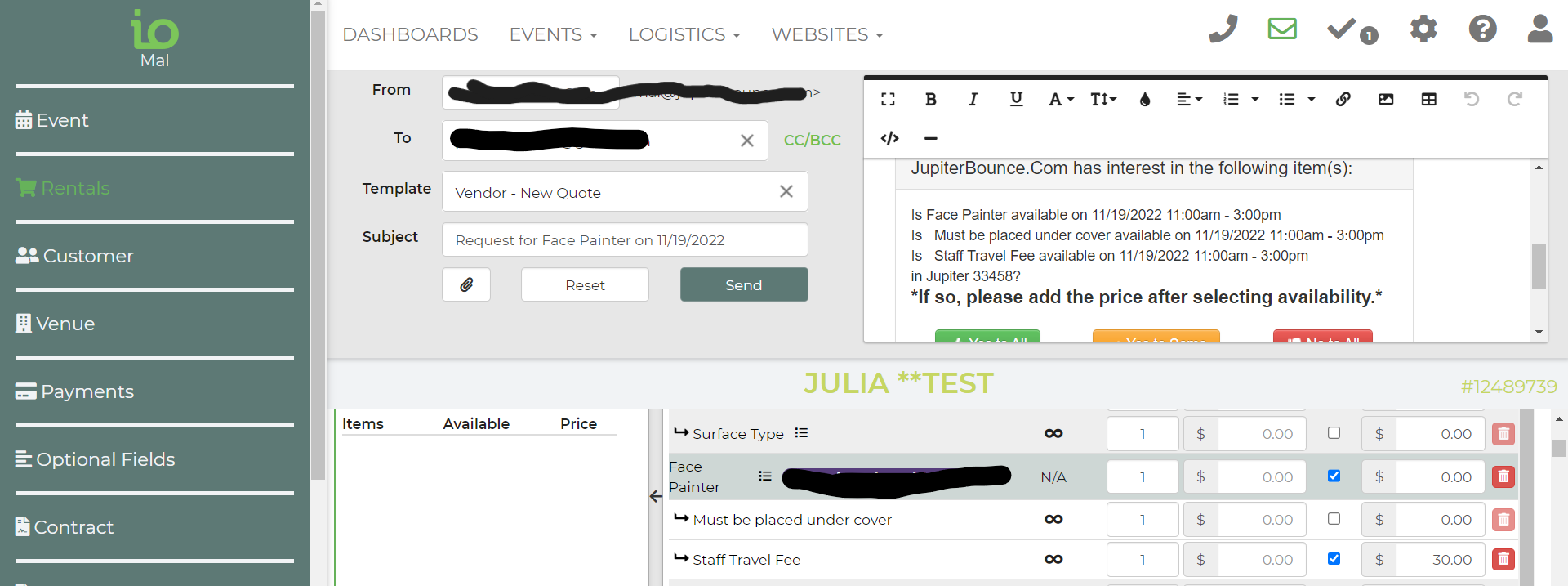Uncheck the Face Painter row checkbox
The height and width of the screenshot is (586, 1568).
coord(1334,476)
